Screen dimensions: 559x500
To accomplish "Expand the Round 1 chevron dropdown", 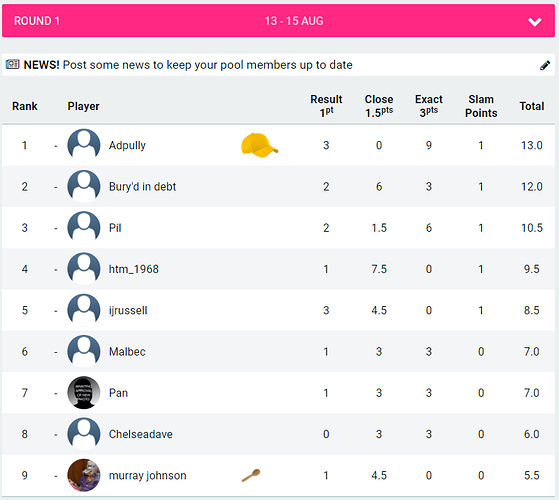I will pyautogui.click(x=534, y=21).
